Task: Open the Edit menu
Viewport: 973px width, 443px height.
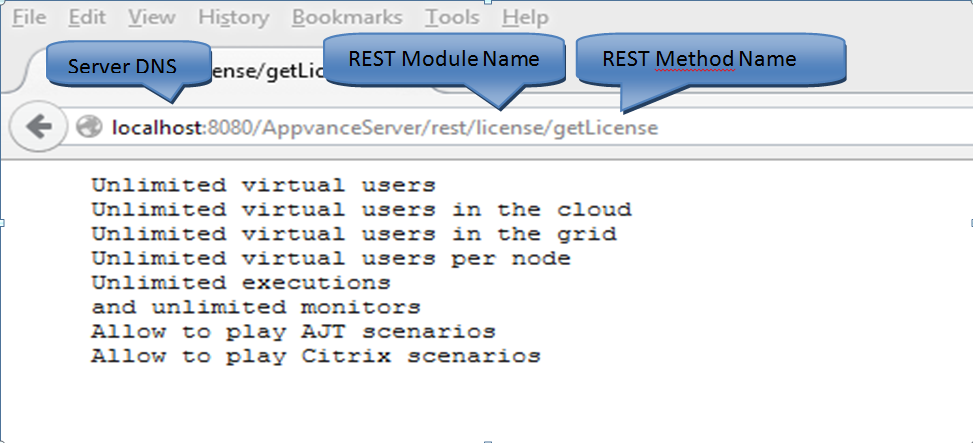Action: [x=88, y=17]
